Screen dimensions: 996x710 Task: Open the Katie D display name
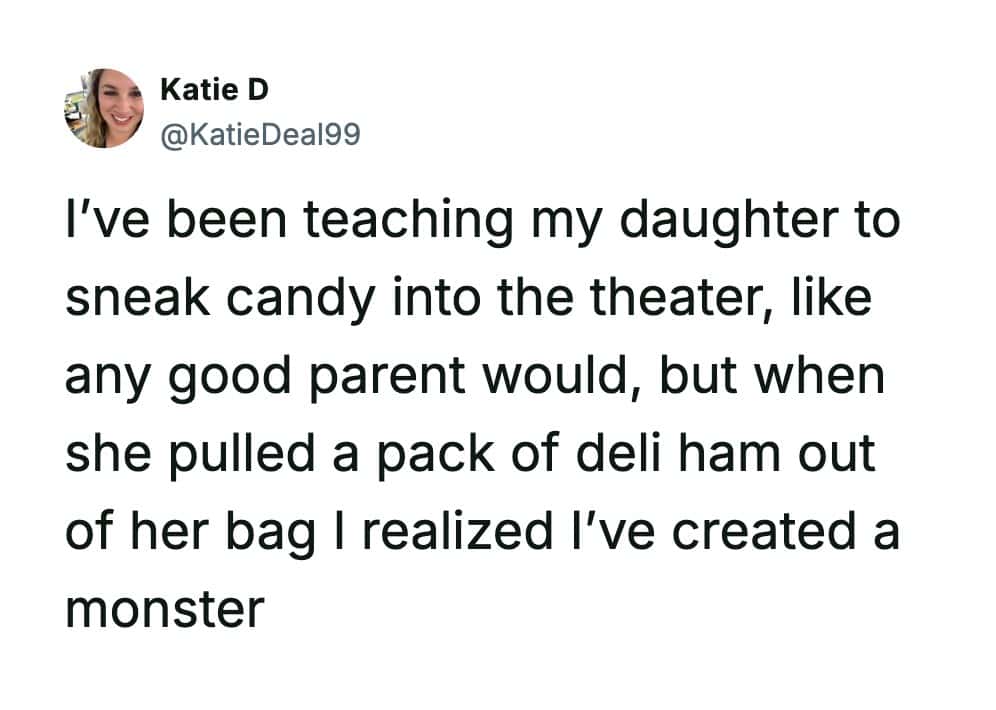point(214,90)
